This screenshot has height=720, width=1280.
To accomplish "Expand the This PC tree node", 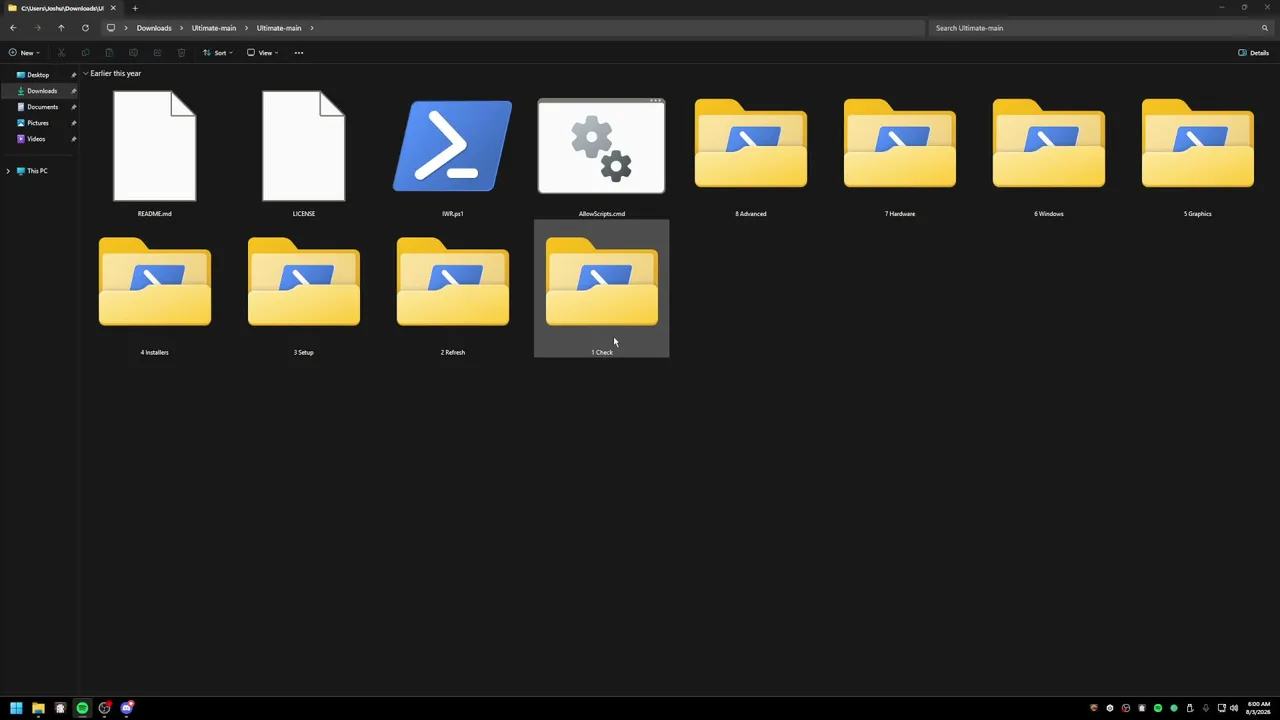I will (8, 171).
